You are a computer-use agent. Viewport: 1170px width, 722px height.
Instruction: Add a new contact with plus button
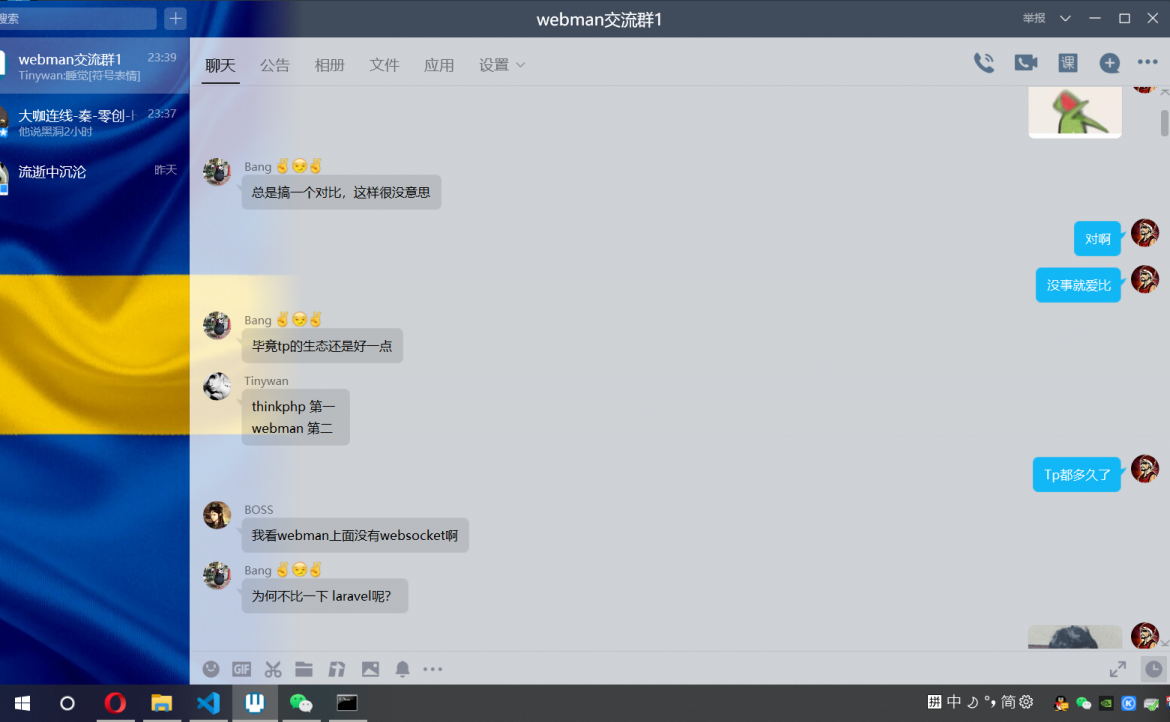coord(175,19)
